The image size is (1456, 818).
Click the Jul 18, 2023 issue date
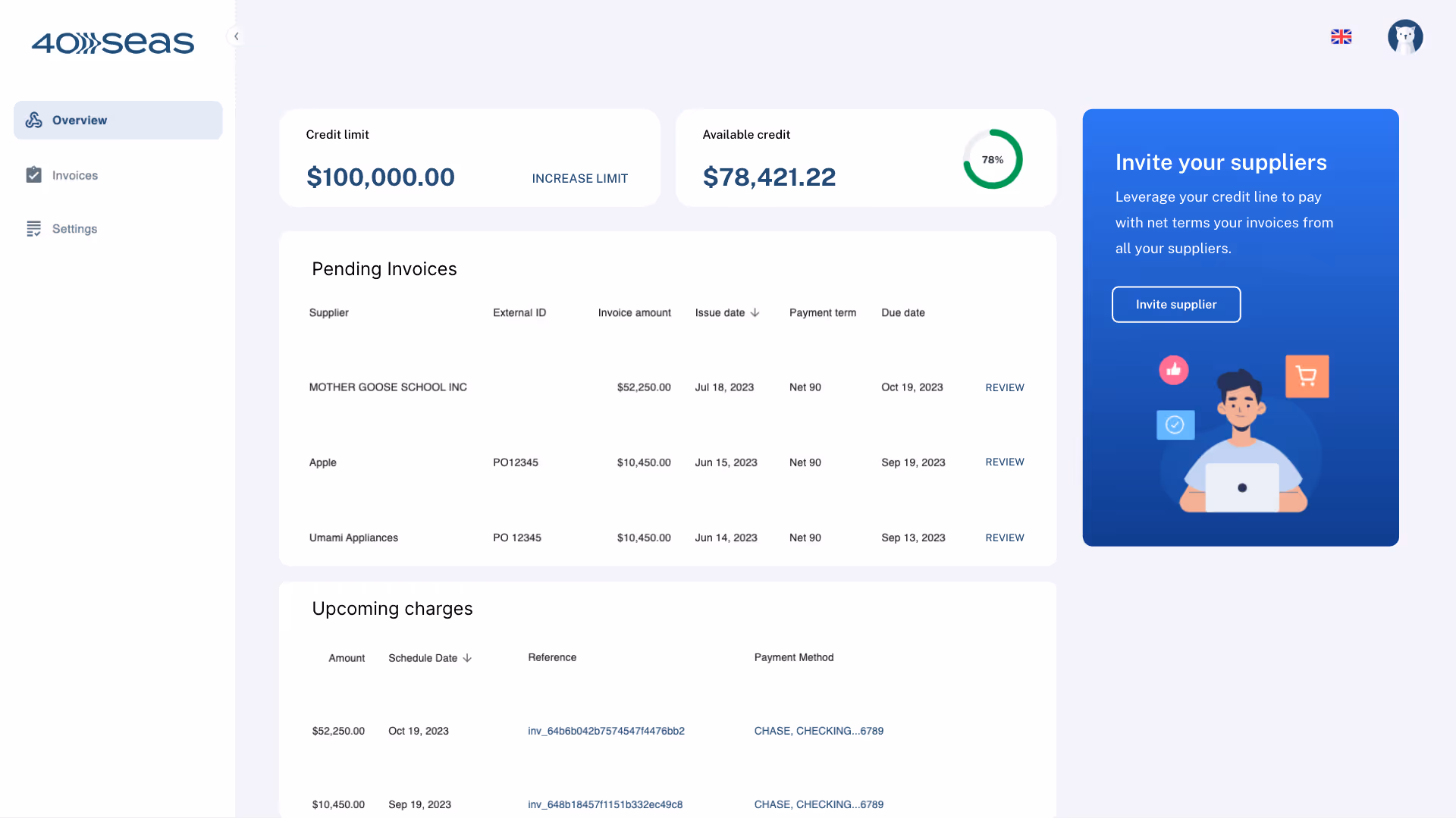tap(724, 387)
